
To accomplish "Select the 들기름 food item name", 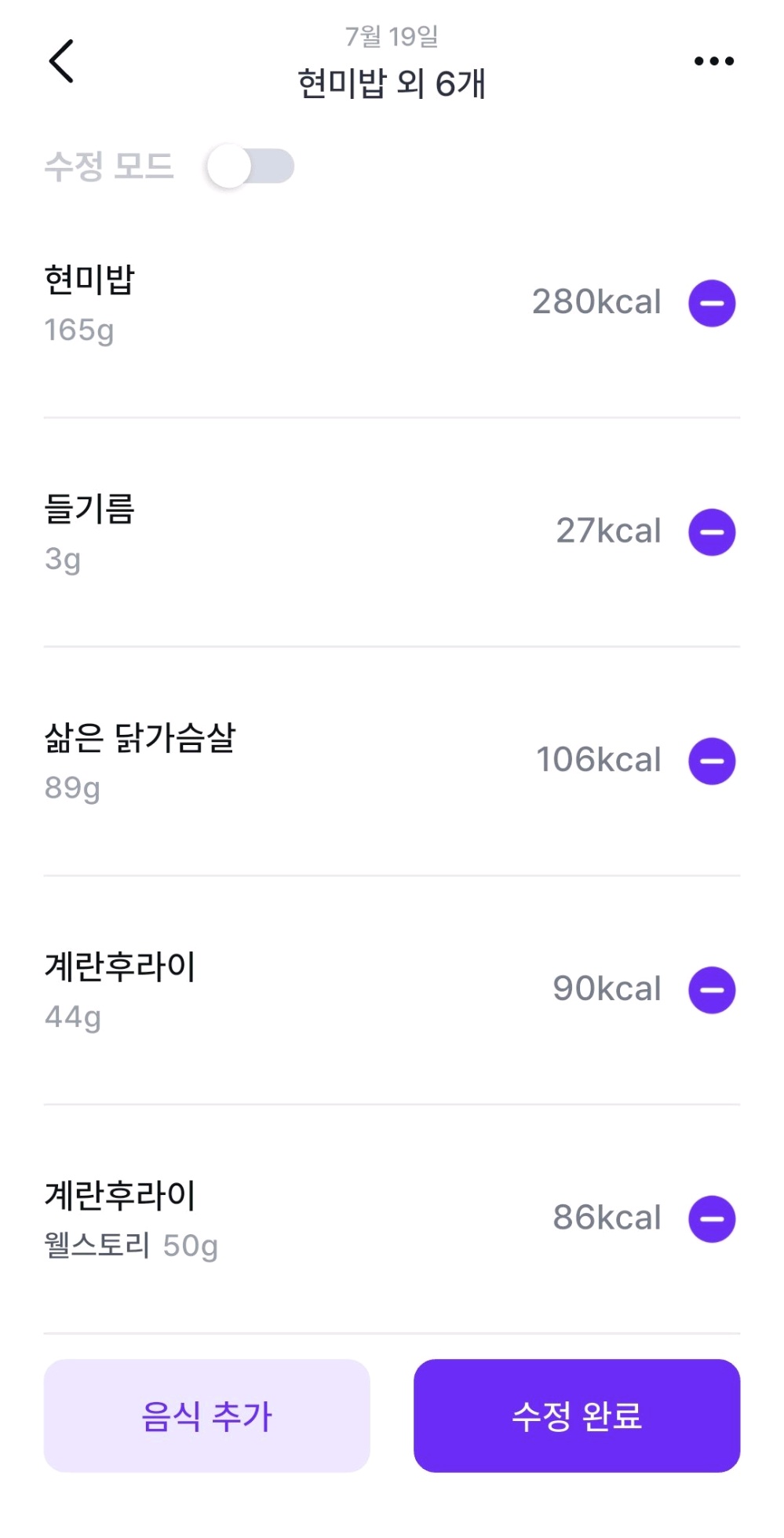I will [89, 509].
